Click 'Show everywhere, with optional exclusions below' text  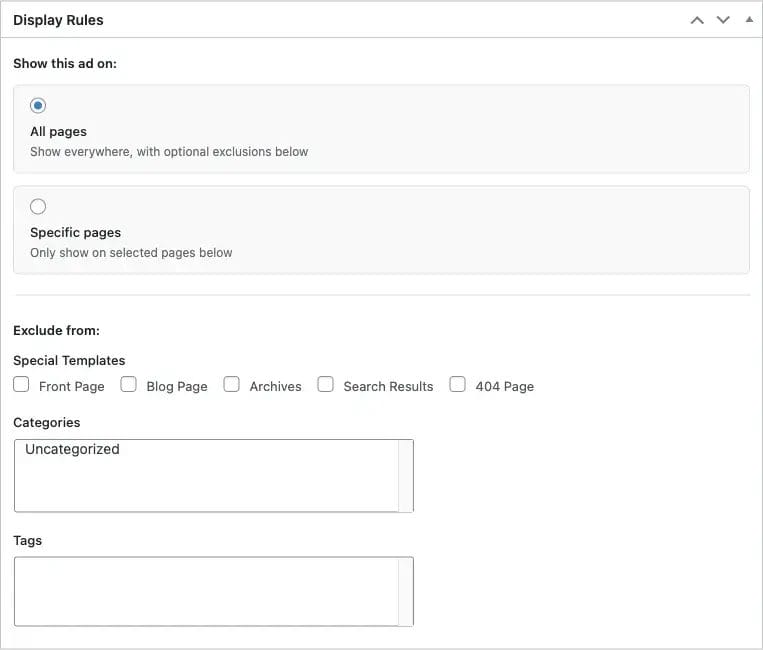click(x=169, y=152)
